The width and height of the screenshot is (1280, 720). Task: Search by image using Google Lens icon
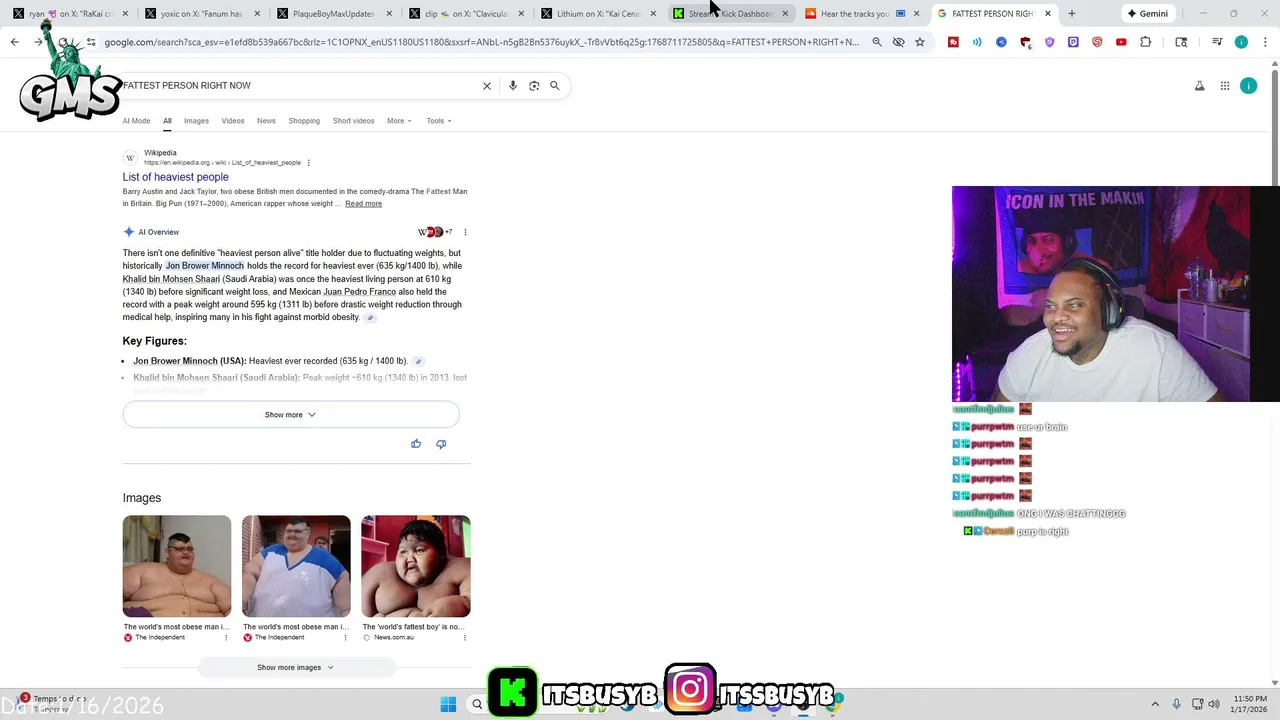coord(534,86)
